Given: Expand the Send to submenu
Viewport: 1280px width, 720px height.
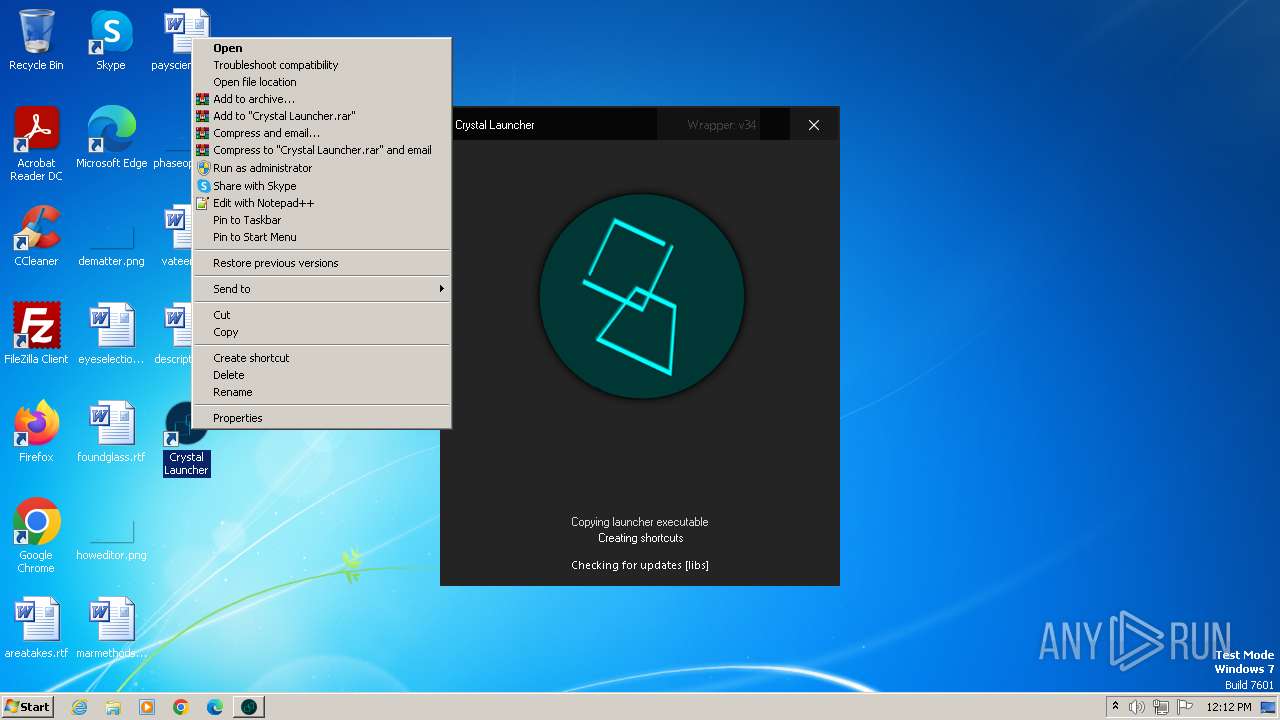Looking at the screenshot, I should click(x=322, y=289).
